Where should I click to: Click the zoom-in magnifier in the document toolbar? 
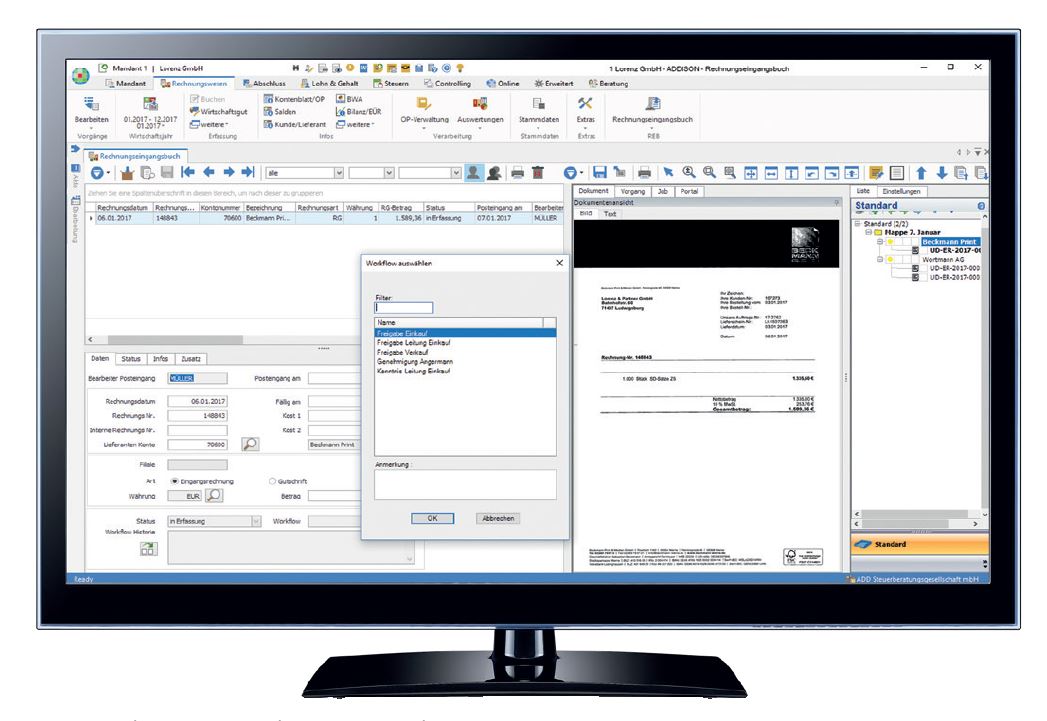pos(690,172)
